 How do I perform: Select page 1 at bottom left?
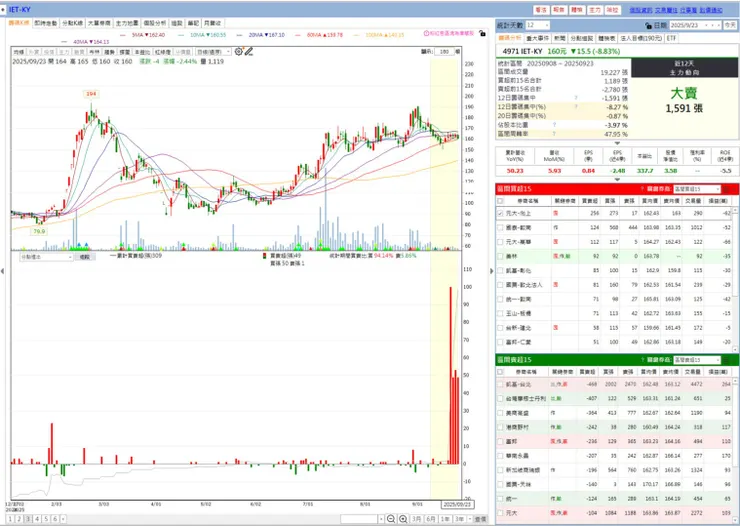coord(10,519)
